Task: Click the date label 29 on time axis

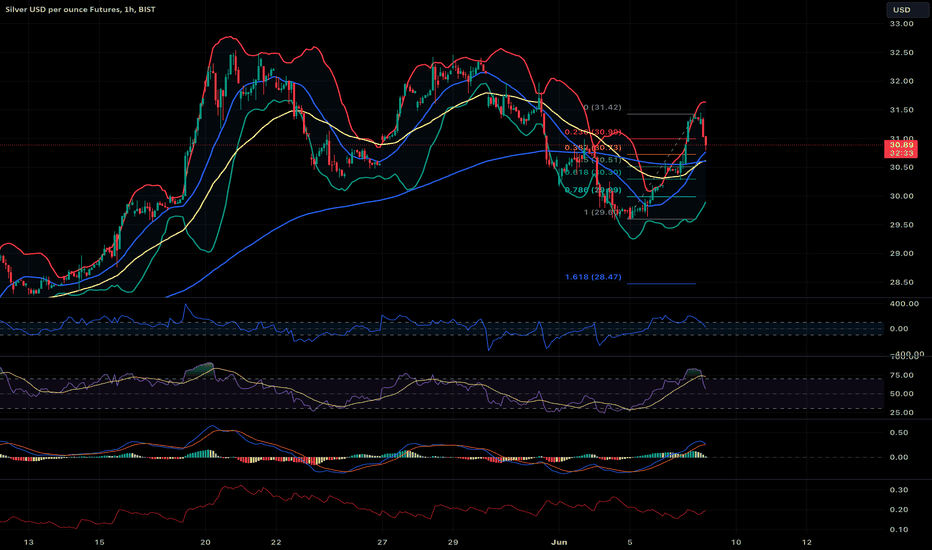Action: click(453, 542)
